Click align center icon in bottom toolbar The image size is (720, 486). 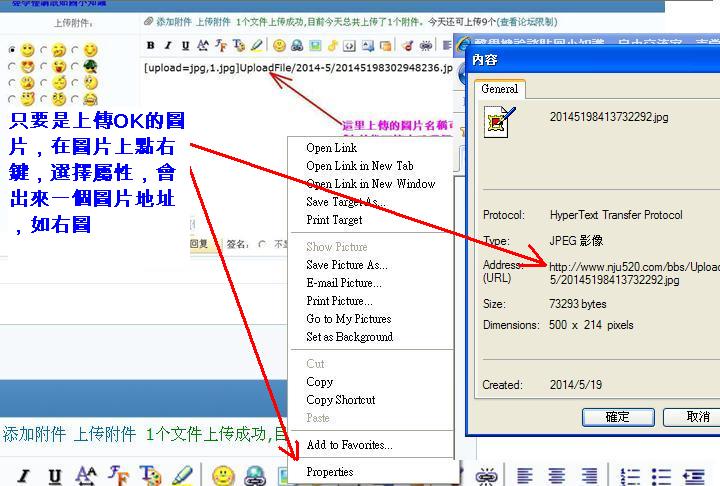557,475
